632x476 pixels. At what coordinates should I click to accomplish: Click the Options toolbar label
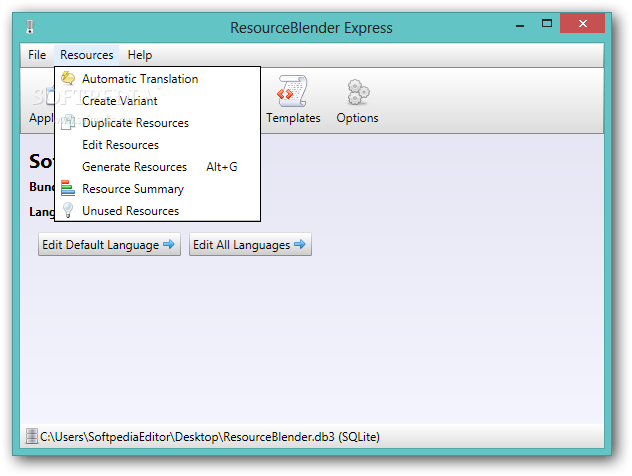click(x=358, y=118)
